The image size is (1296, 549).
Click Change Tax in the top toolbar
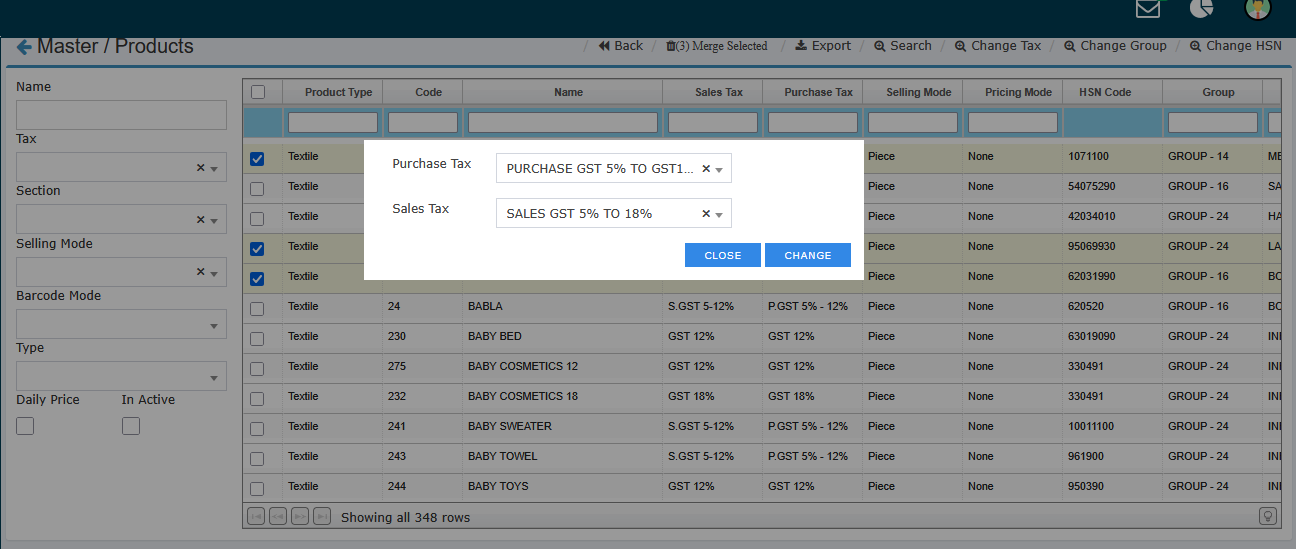(998, 46)
